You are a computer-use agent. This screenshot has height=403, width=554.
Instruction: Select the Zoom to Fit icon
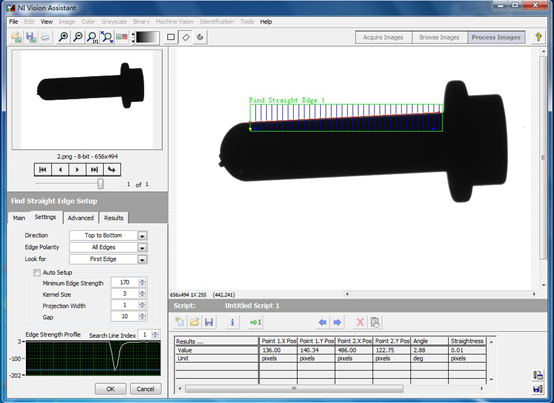pyautogui.click(x=107, y=37)
